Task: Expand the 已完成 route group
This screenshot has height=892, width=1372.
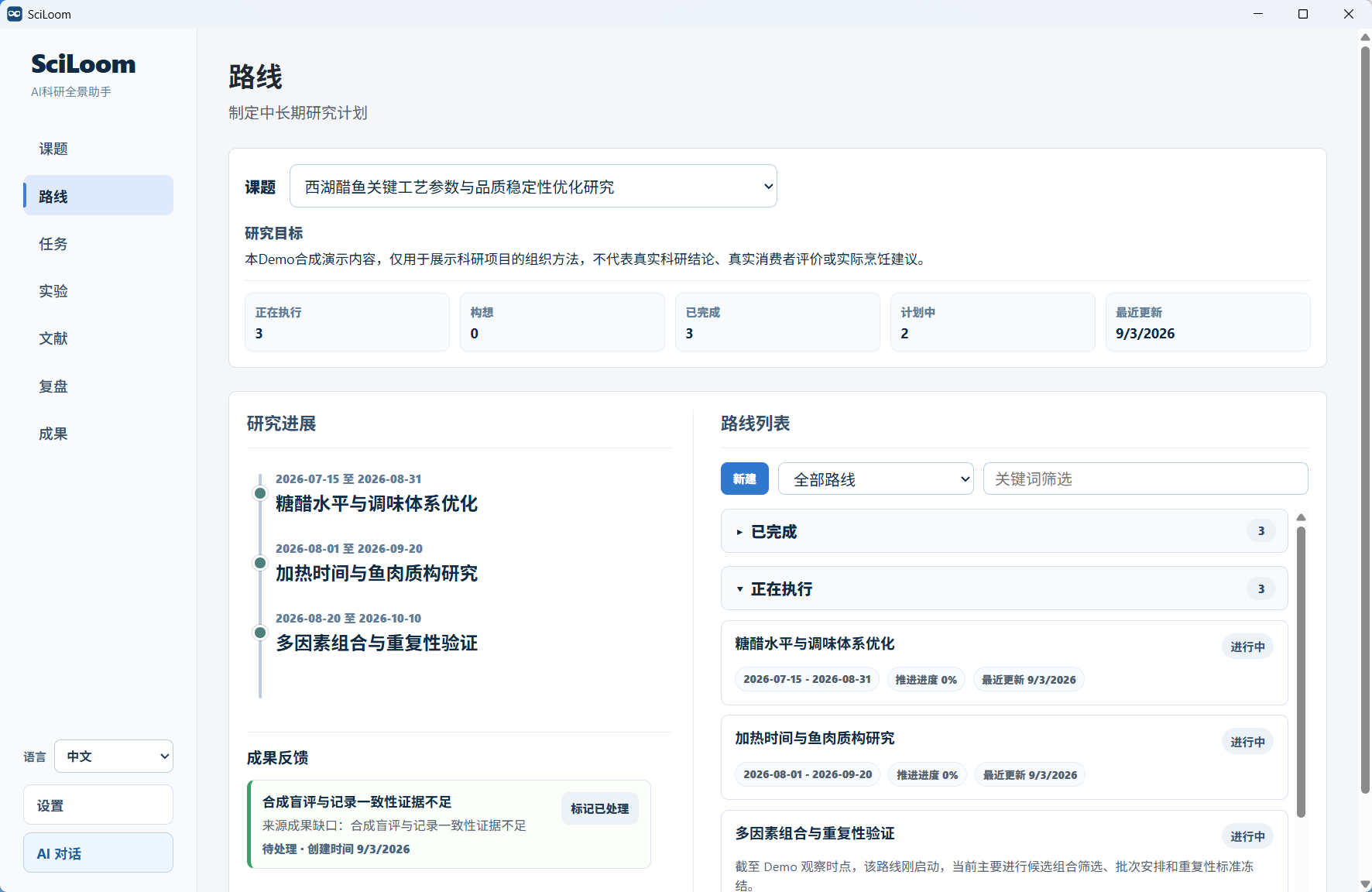Action: tap(1004, 531)
